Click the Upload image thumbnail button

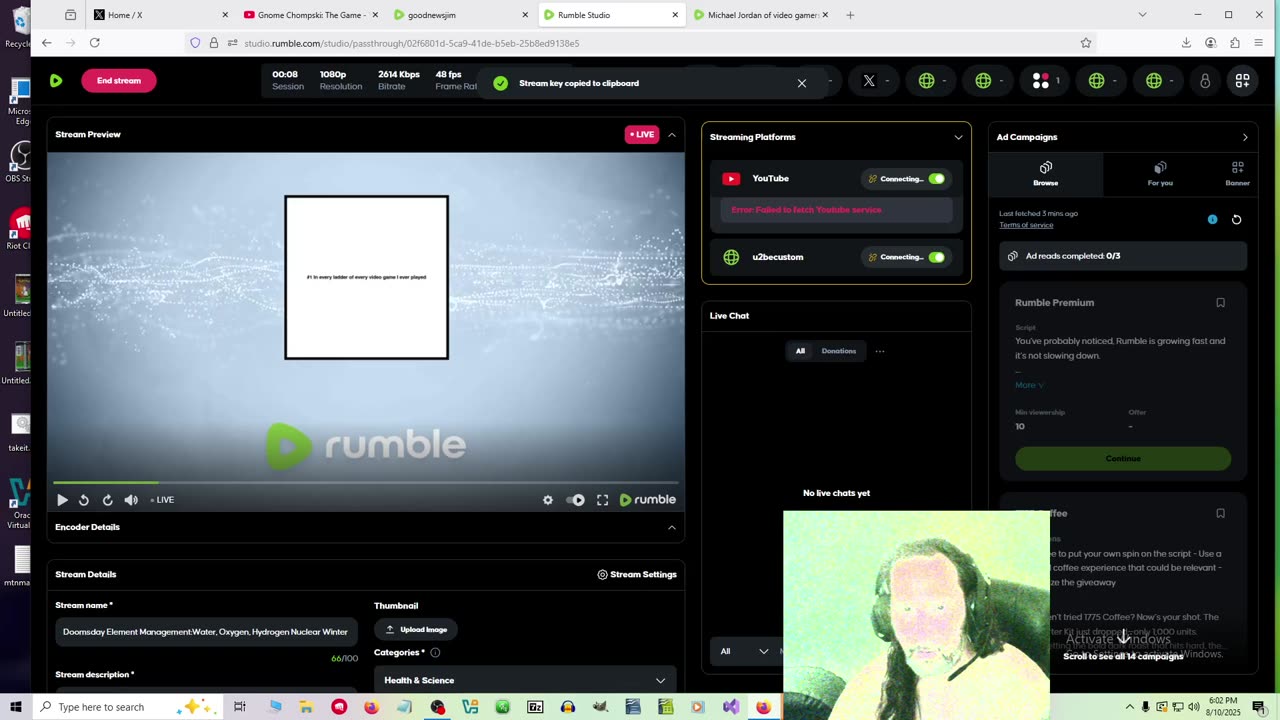tap(416, 630)
